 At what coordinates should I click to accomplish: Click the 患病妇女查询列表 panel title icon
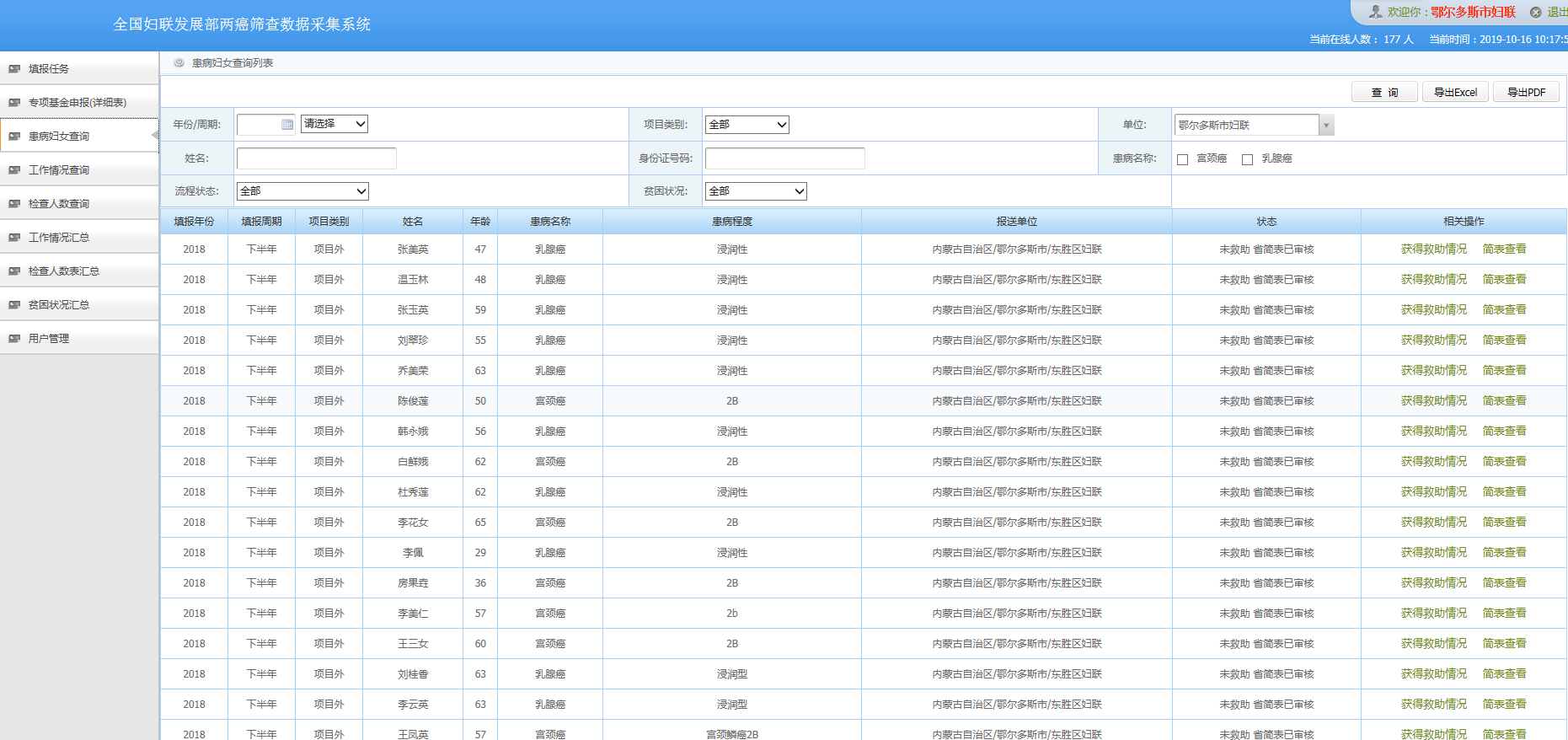pyautogui.click(x=179, y=63)
